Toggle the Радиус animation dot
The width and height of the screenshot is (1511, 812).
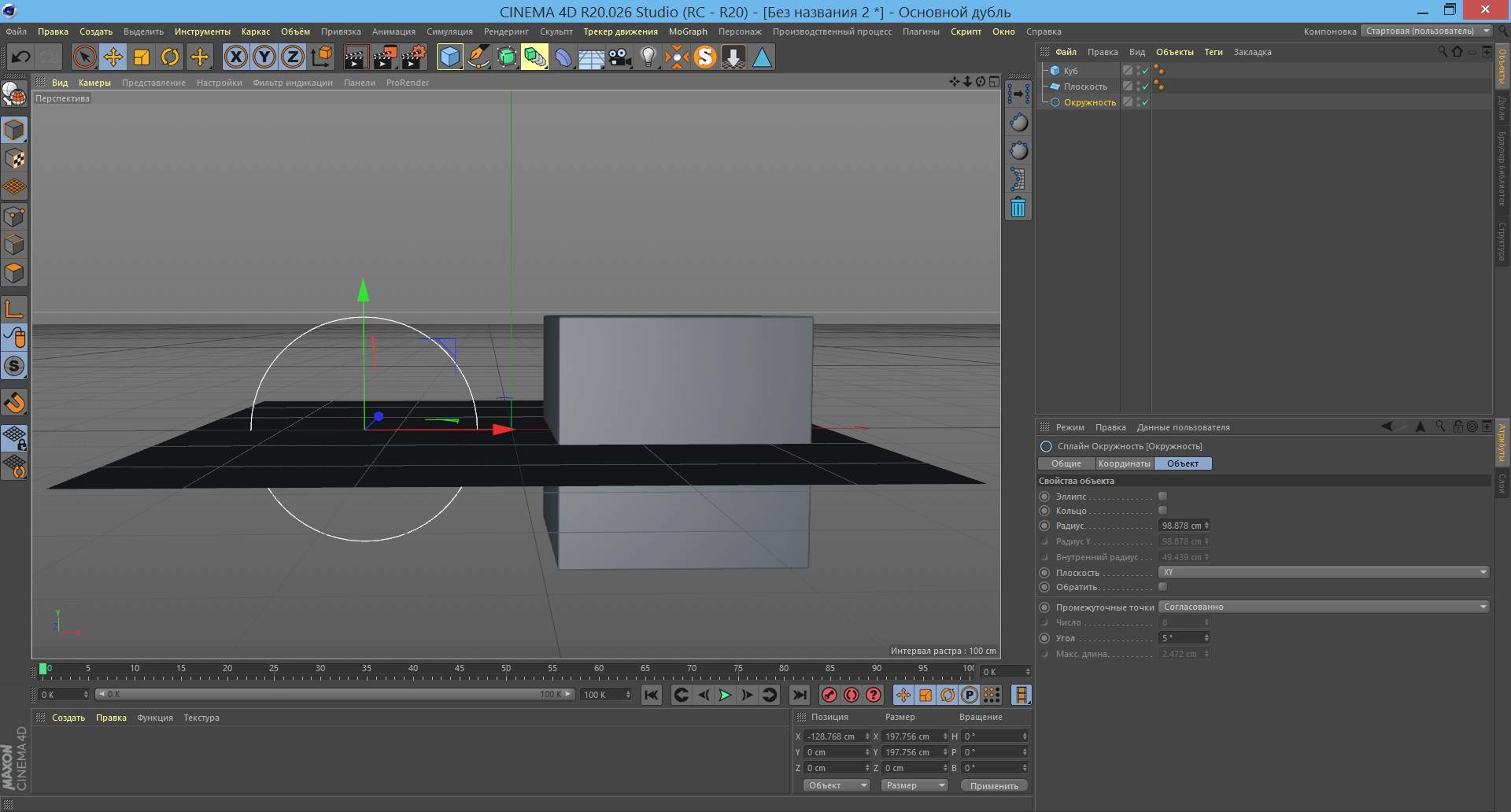[1044, 526]
